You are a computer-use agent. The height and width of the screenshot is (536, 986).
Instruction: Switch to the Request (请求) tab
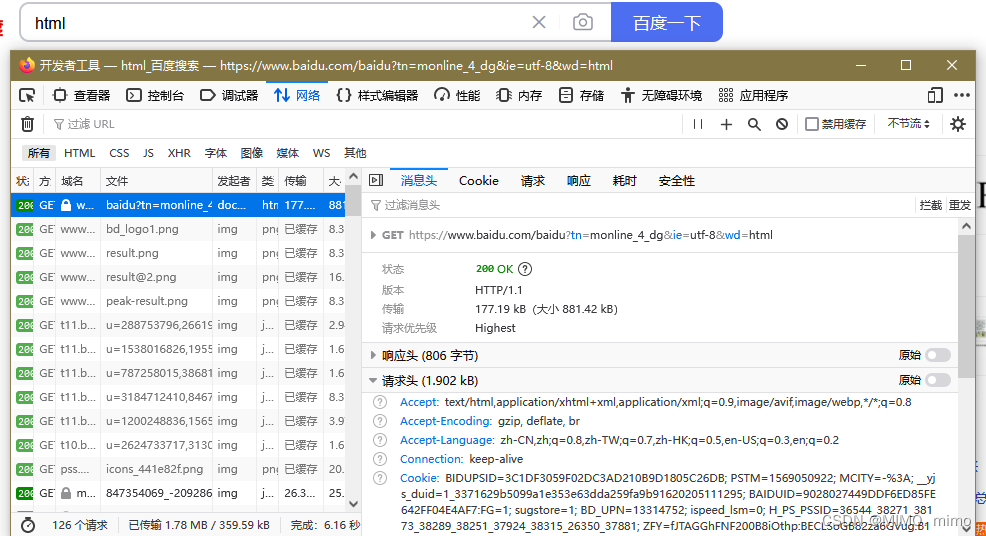(x=533, y=181)
